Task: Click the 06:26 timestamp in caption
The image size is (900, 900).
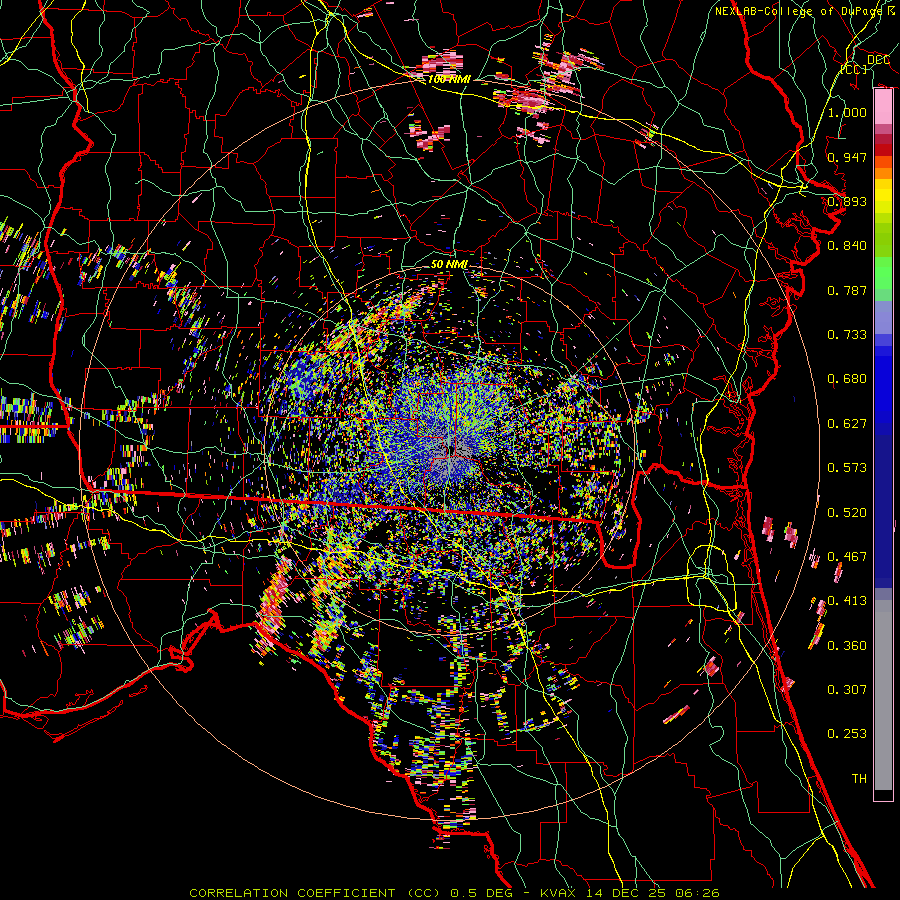Action: coord(697,893)
